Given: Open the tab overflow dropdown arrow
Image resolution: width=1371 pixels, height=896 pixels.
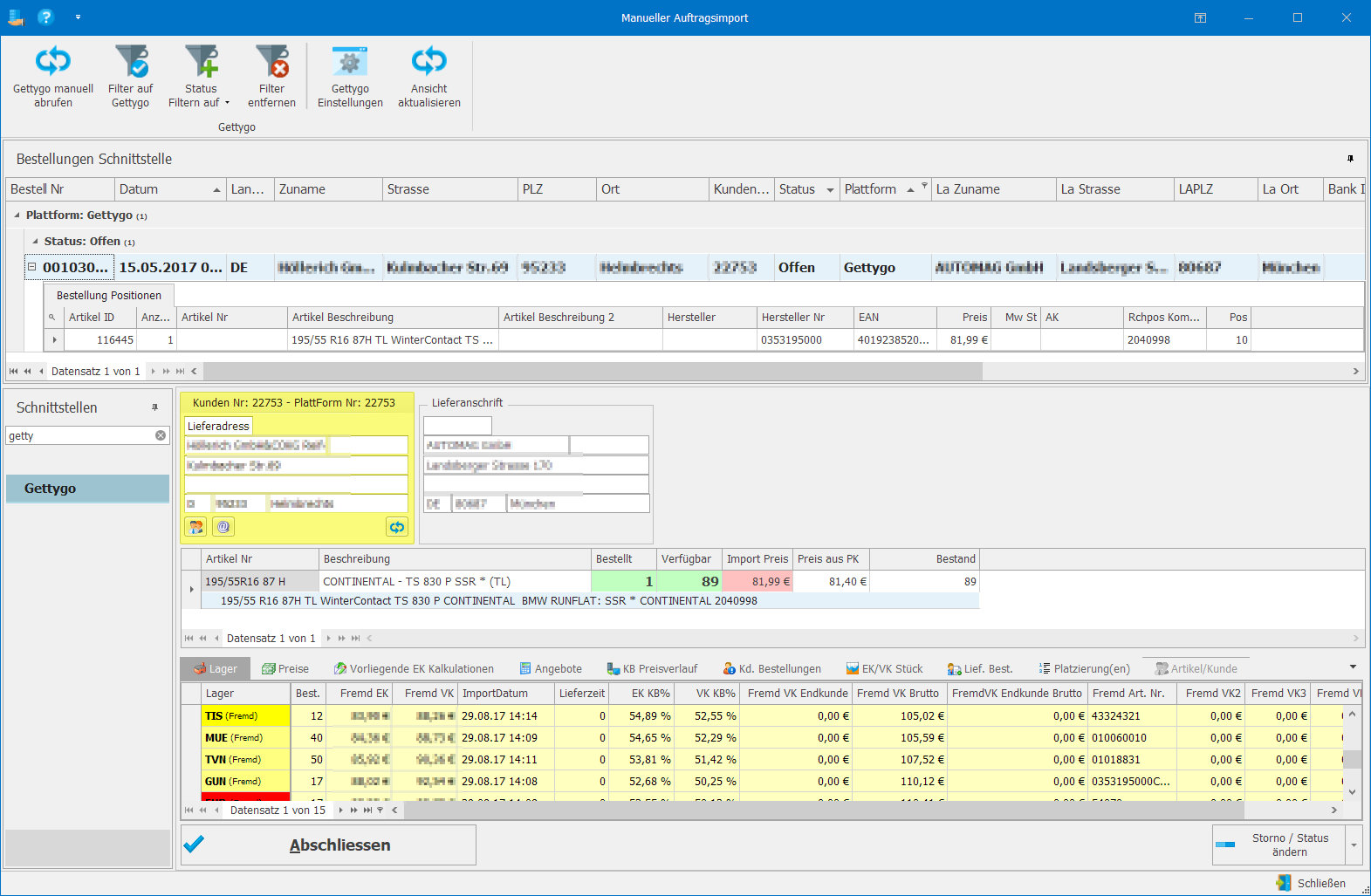Looking at the screenshot, I should tap(1353, 667).
